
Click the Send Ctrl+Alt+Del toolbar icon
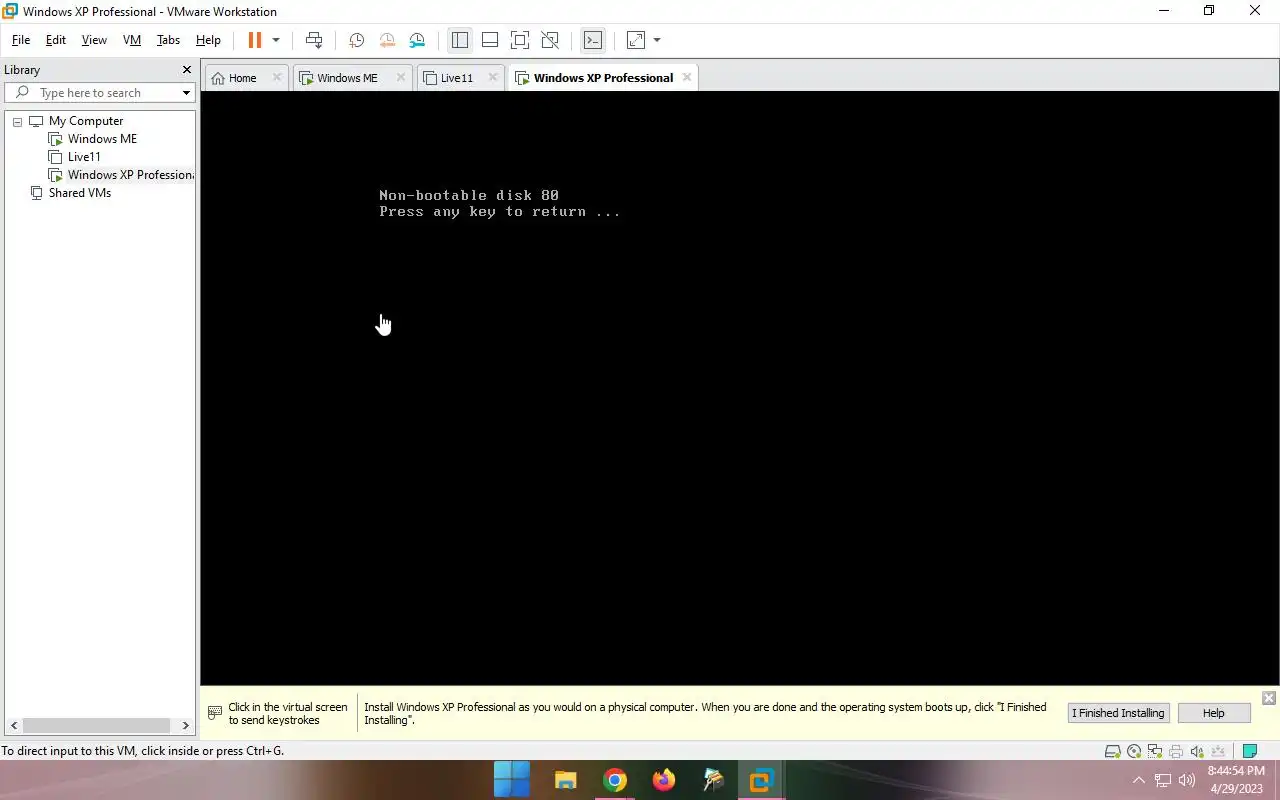pos(314,40)
